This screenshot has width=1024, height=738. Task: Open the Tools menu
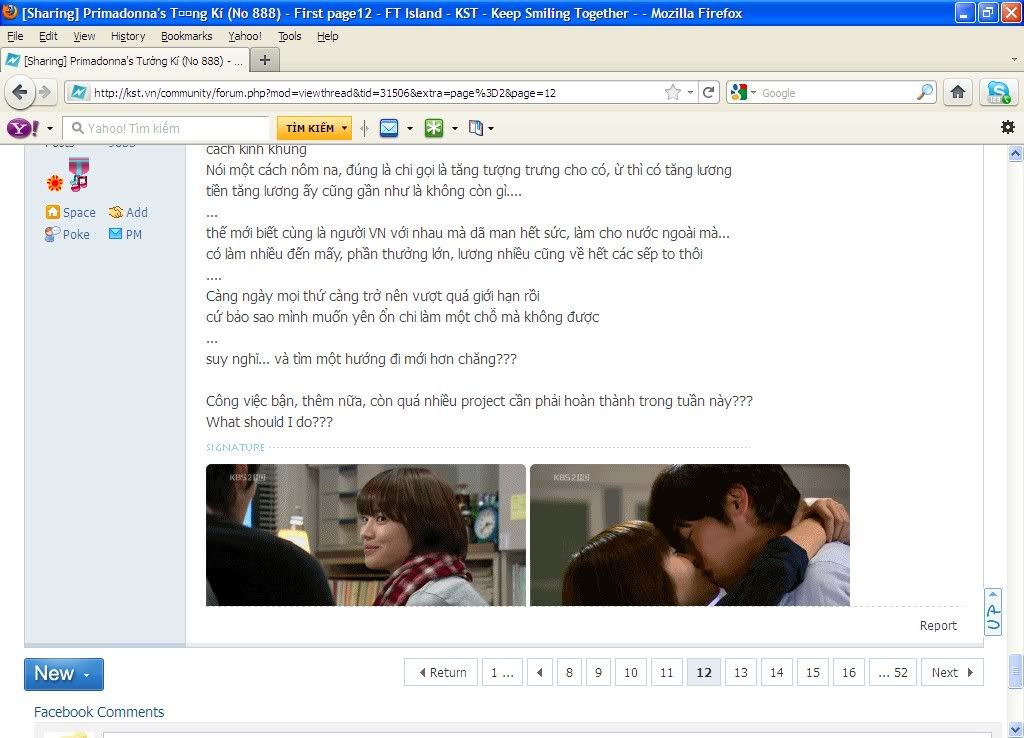coord(289,36)
